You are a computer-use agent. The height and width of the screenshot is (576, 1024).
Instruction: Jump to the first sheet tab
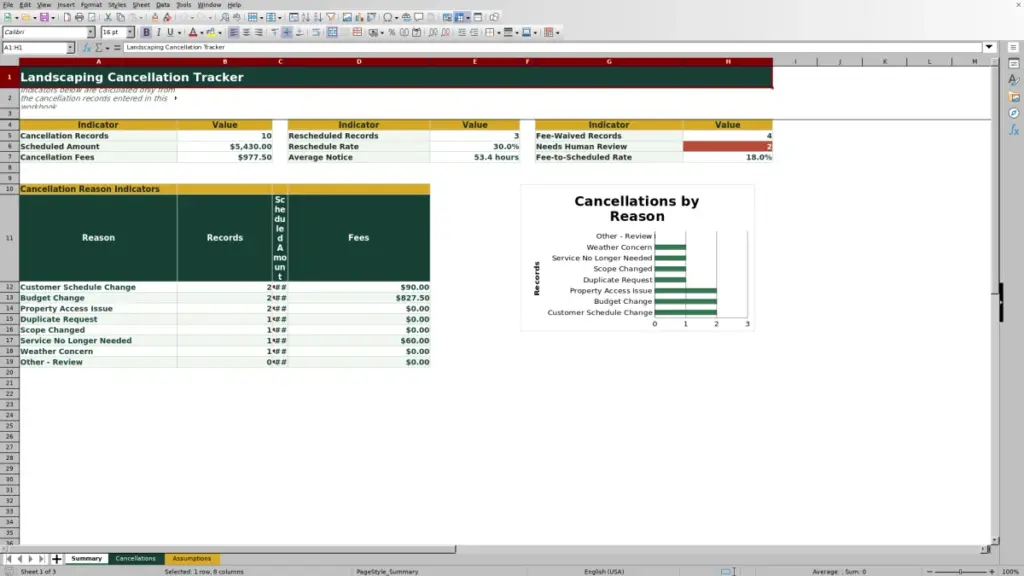coord(8,559)
